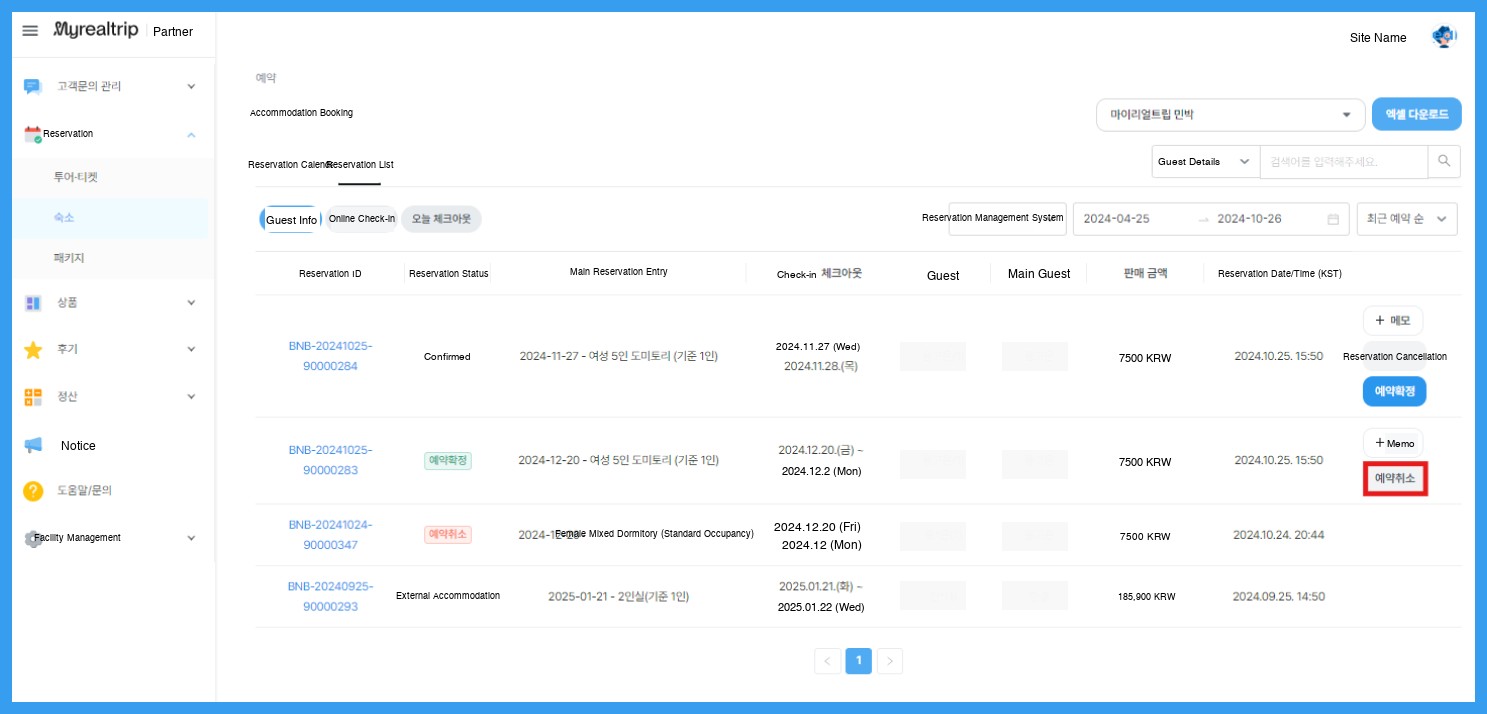This screenshot has width=1487, height=714.
Task: Click the red 예약취소 status badge
Action: [x=447, y=535]
